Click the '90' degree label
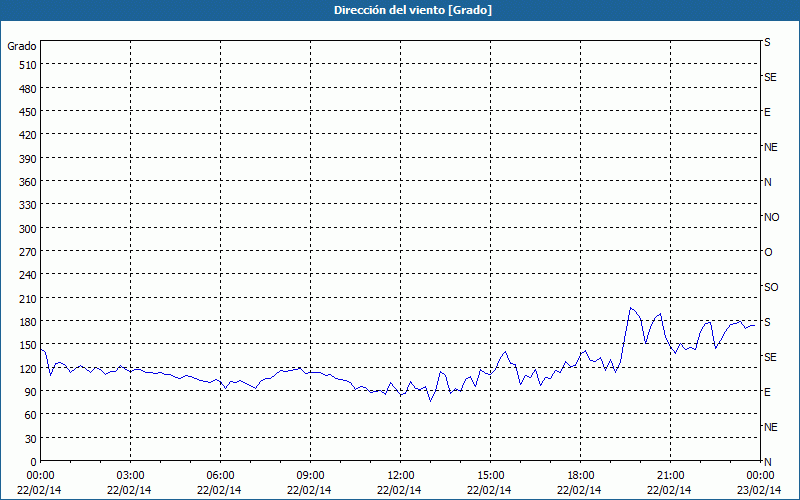 point(31,392)
